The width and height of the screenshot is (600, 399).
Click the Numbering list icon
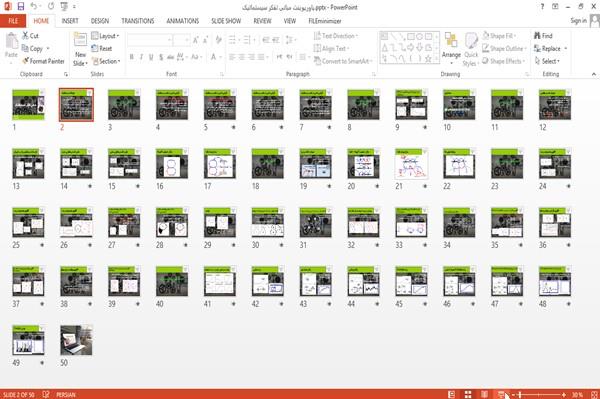[247, 40]
